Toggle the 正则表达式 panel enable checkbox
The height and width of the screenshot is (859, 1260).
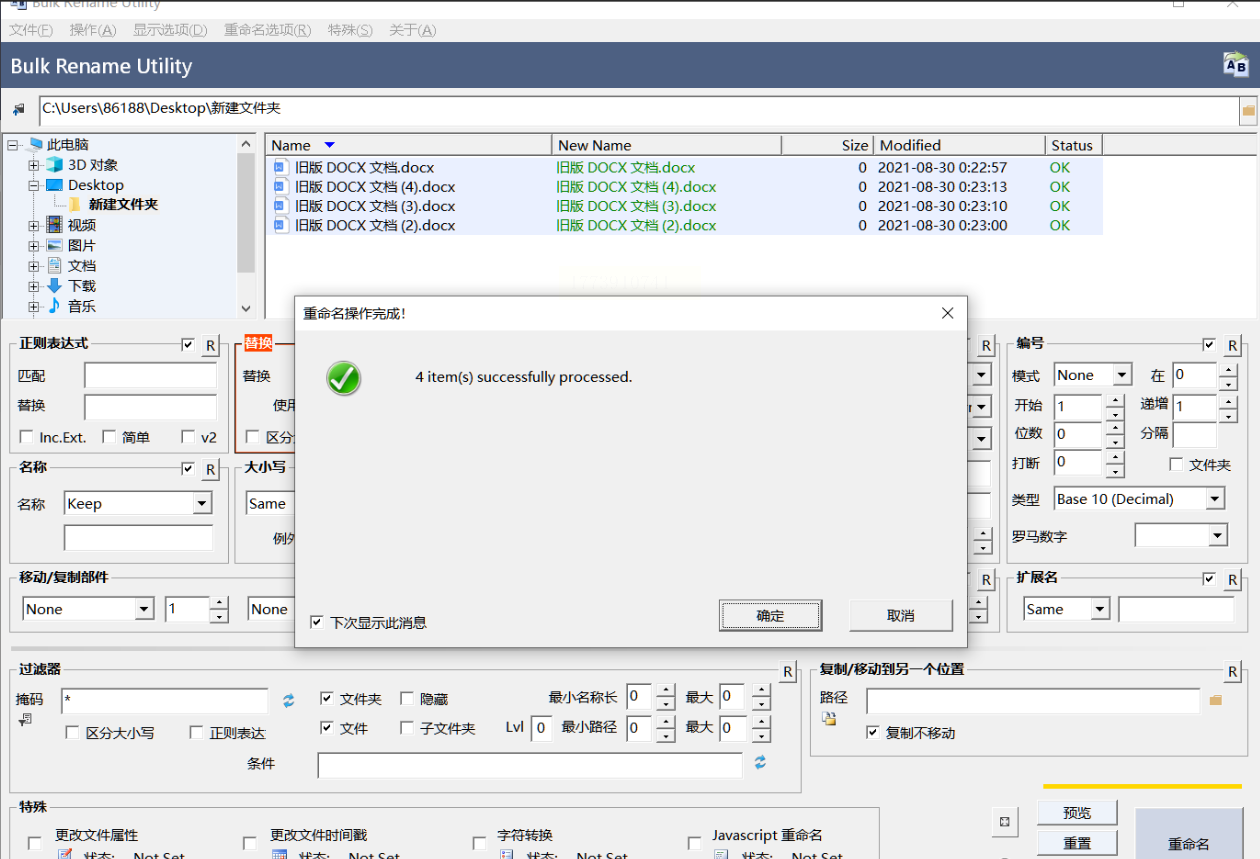click(188, 345)
